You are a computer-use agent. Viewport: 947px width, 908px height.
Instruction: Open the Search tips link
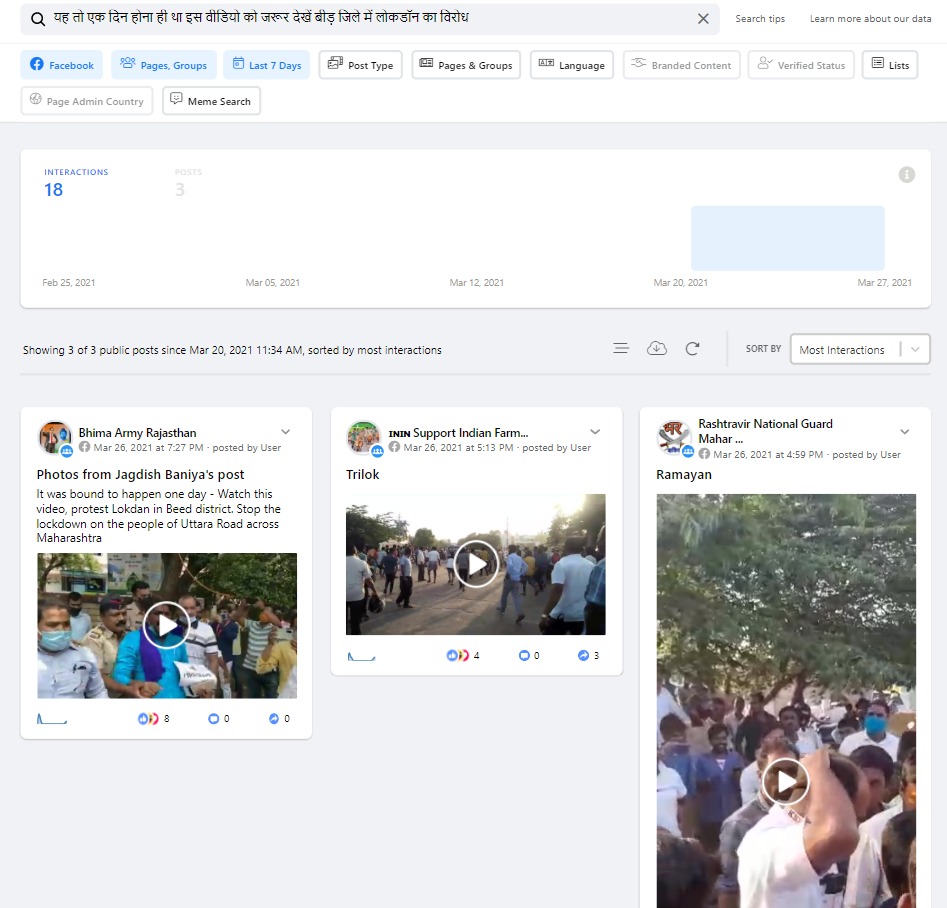(760, 19)
